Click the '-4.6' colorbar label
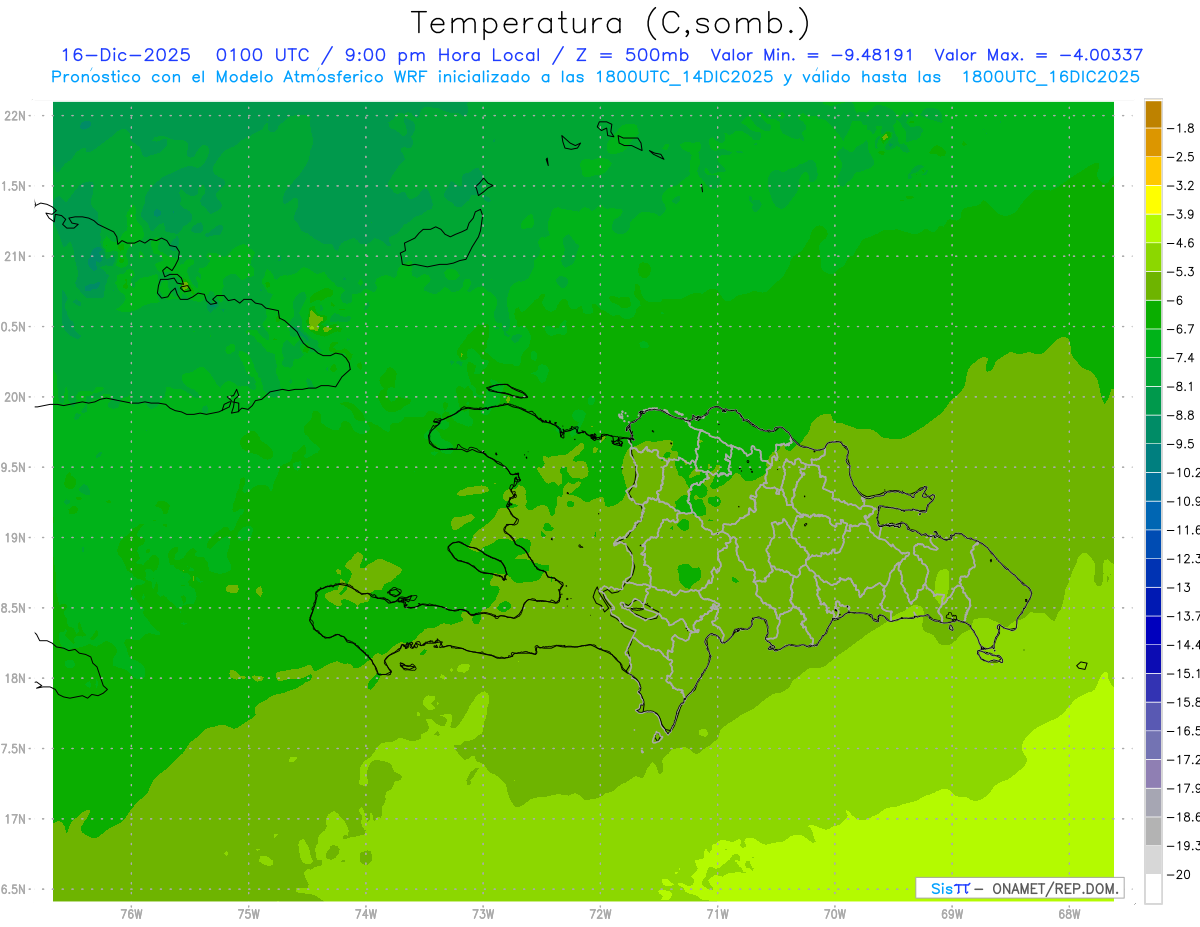This screenshot has width=1200, height=927. [x=1183, y=243]
